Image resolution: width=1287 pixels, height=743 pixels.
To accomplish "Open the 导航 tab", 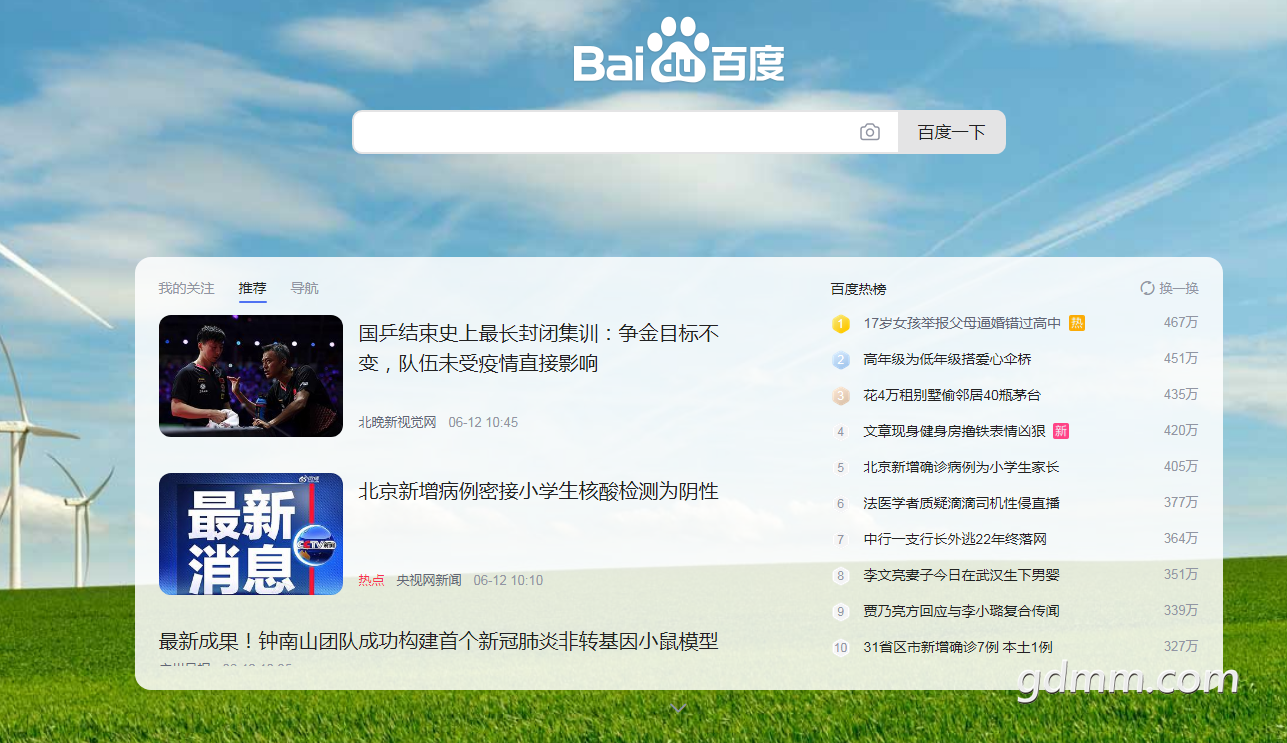I will pyautogui.click(x=305, y=288).
